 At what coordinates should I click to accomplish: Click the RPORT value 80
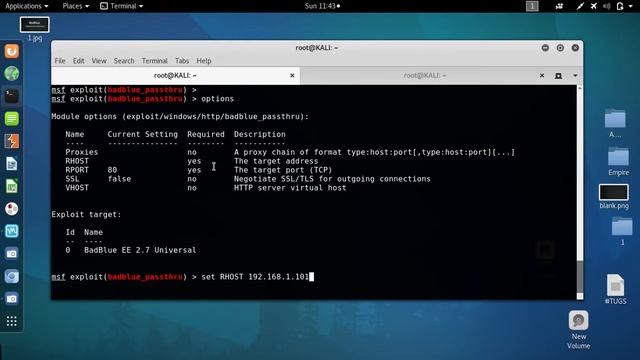point(112,170)
